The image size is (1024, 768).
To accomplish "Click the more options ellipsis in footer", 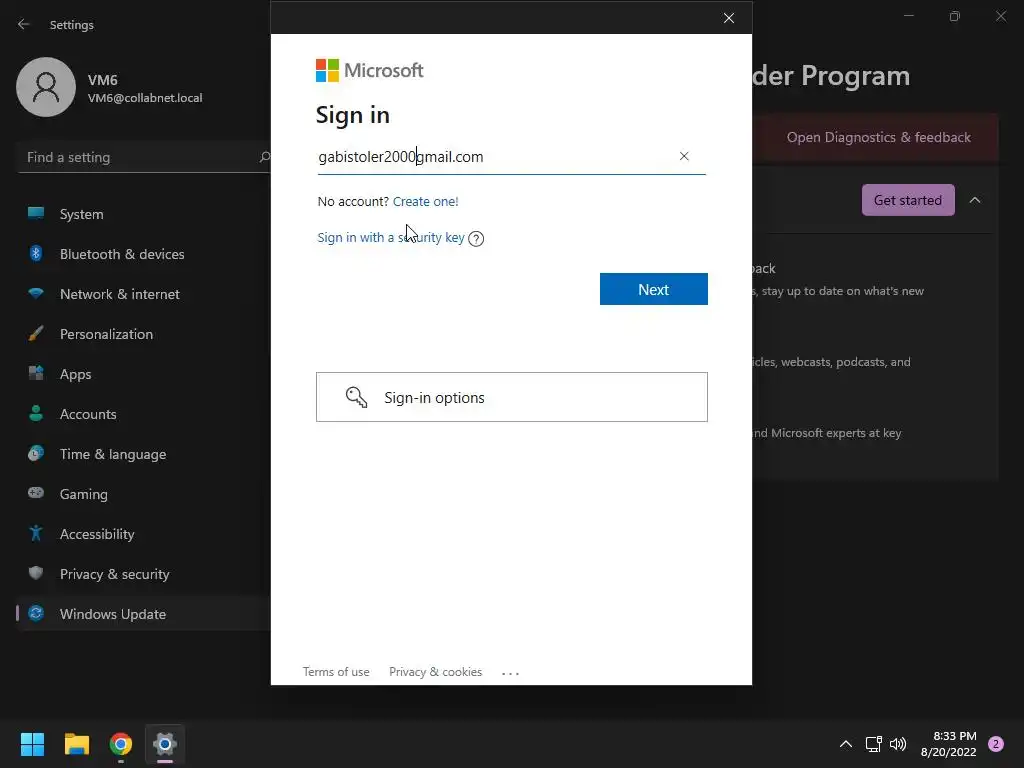I will pos(510,673).
